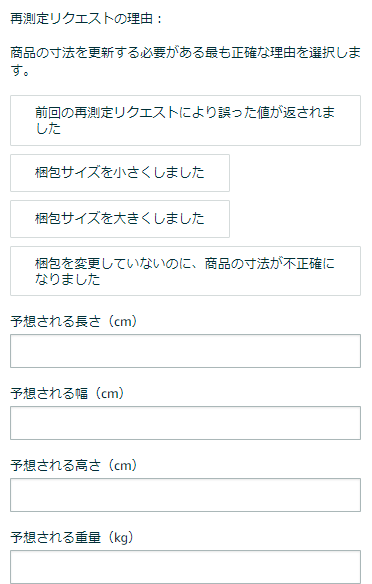Click the 予想される幅 (cm) label
The height and width of the screenshot is (584, 372).
pos(67,393)
